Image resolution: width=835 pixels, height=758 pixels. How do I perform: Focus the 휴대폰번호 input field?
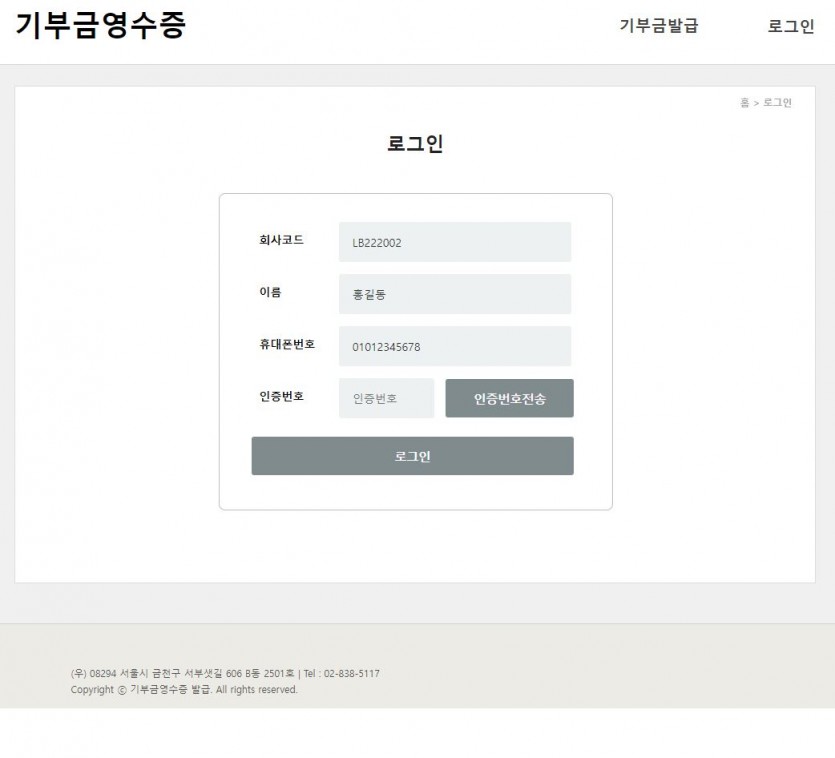point(455,346)
